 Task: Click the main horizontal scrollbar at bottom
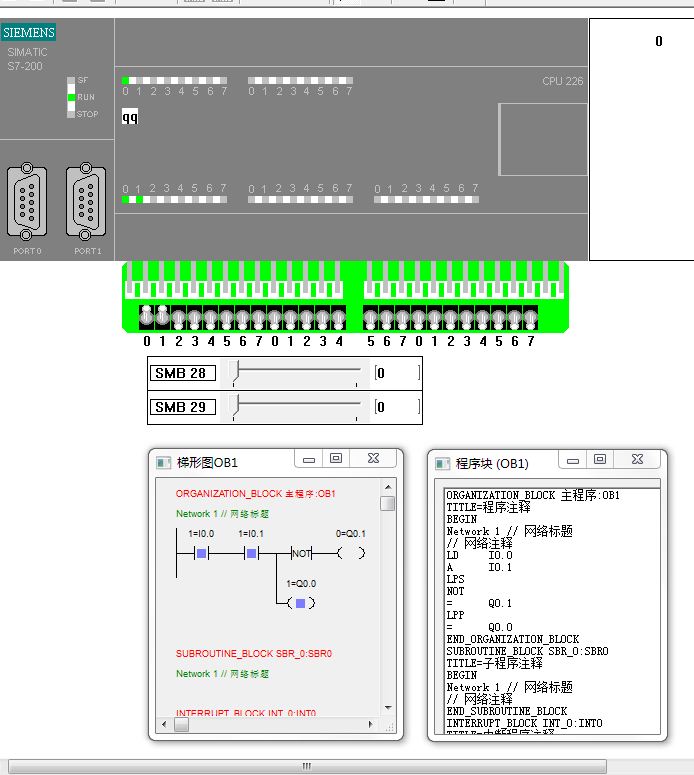tap(306, 766)
